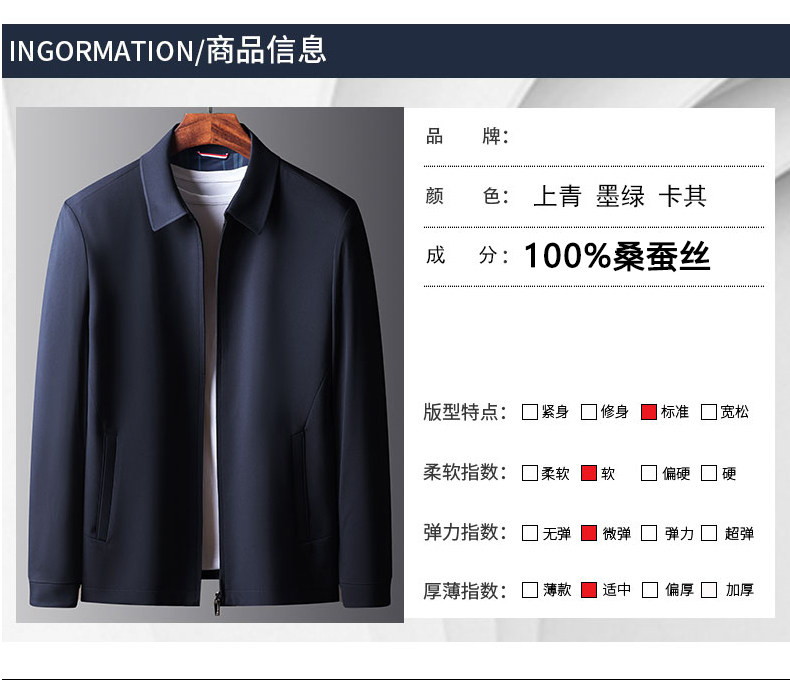This screenshot has width=790, height=680.
Task: Check the 紧身 fit checkbox
Action: pos(530,412)
